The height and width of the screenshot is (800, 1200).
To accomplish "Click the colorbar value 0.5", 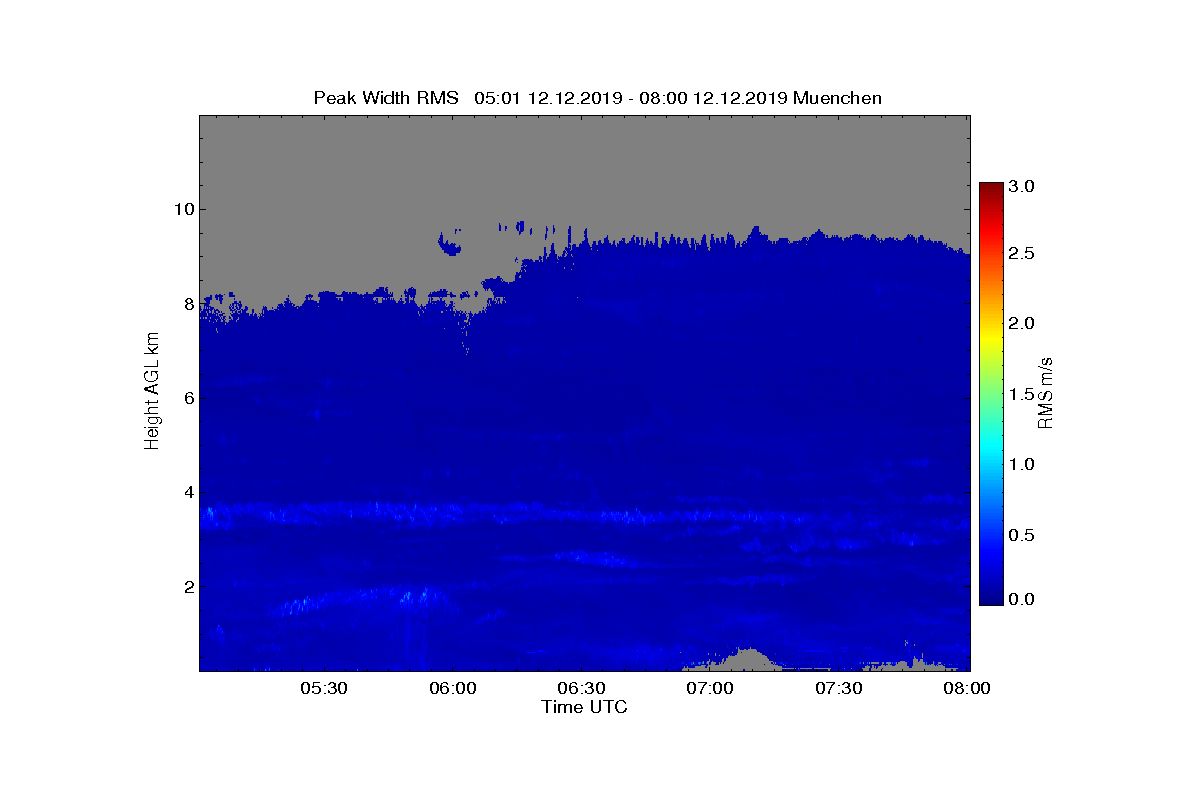I will point(1021,535).
